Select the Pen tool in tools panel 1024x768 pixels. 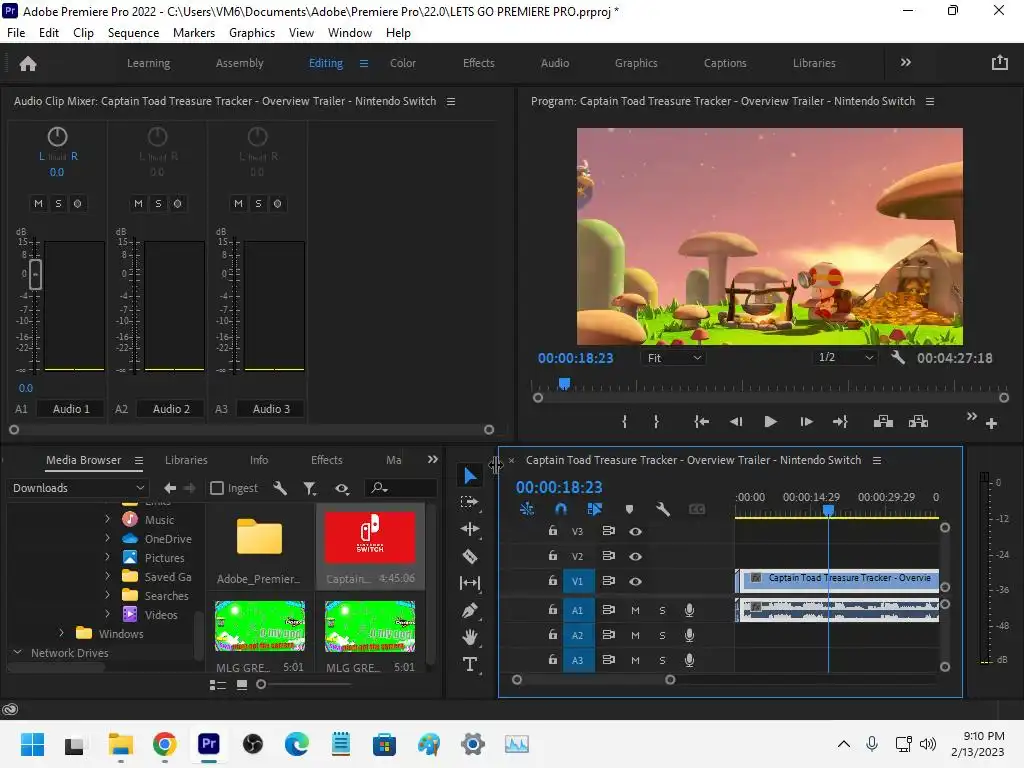470,610
